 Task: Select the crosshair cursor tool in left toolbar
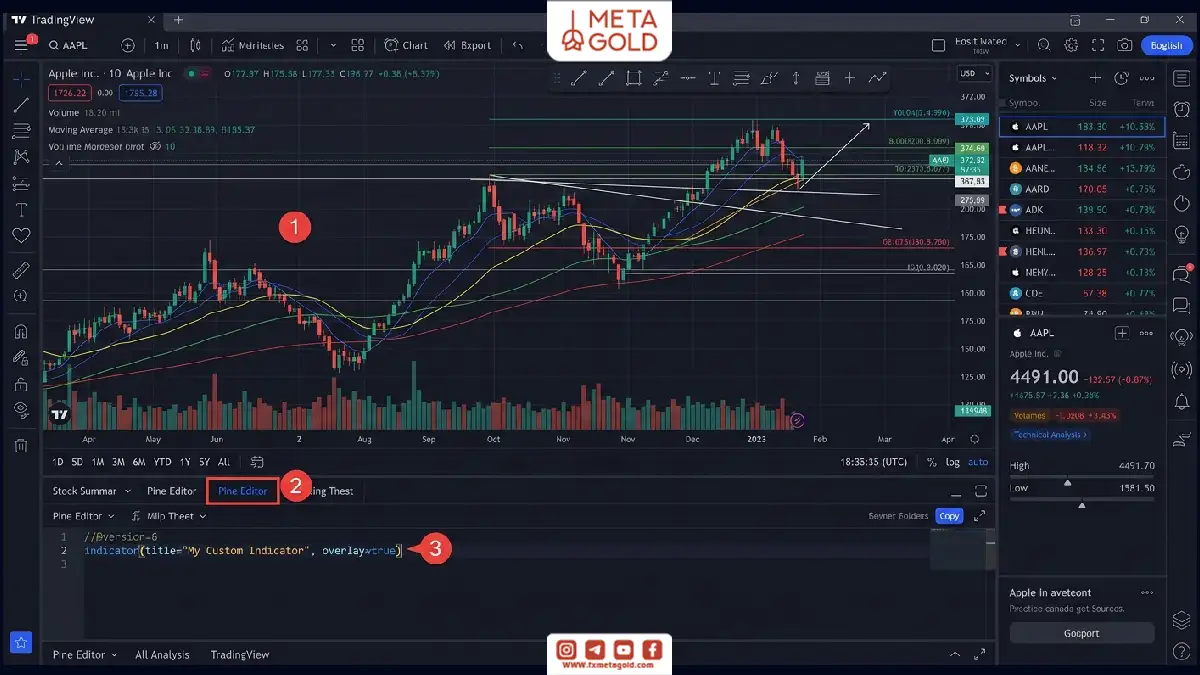[21, 79]
